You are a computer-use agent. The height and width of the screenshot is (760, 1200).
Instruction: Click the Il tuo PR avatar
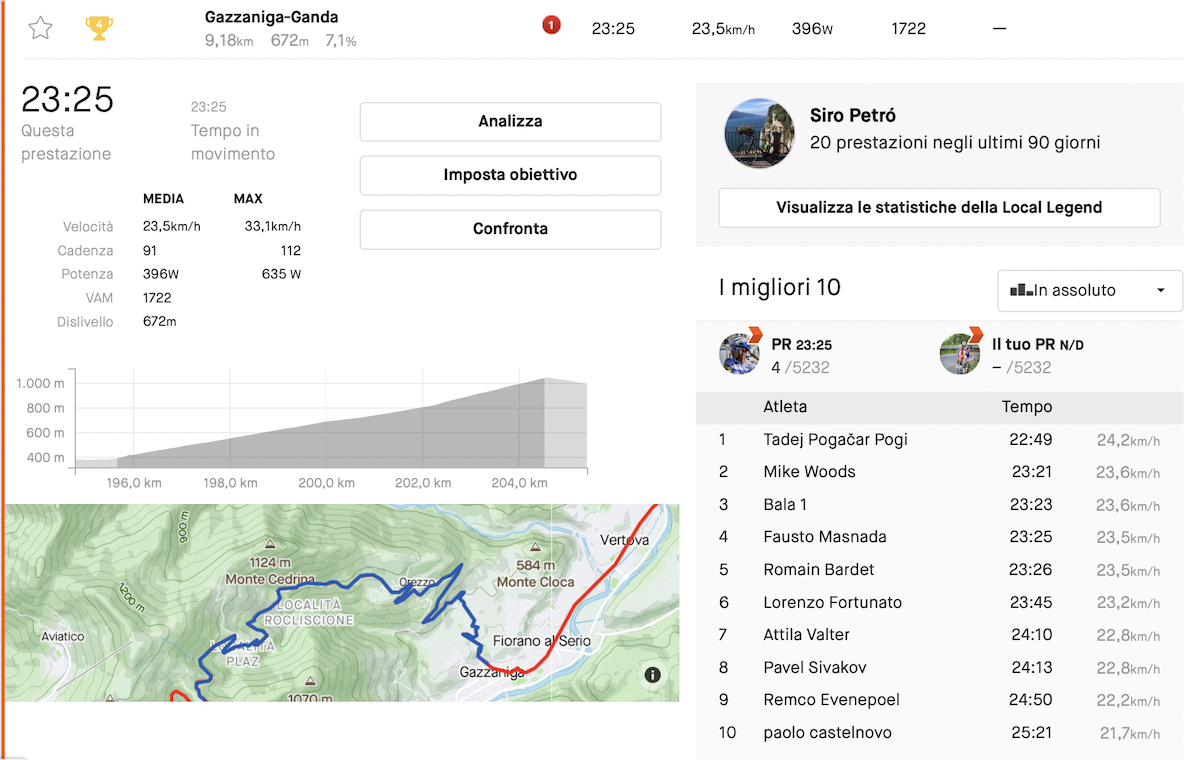960,353
